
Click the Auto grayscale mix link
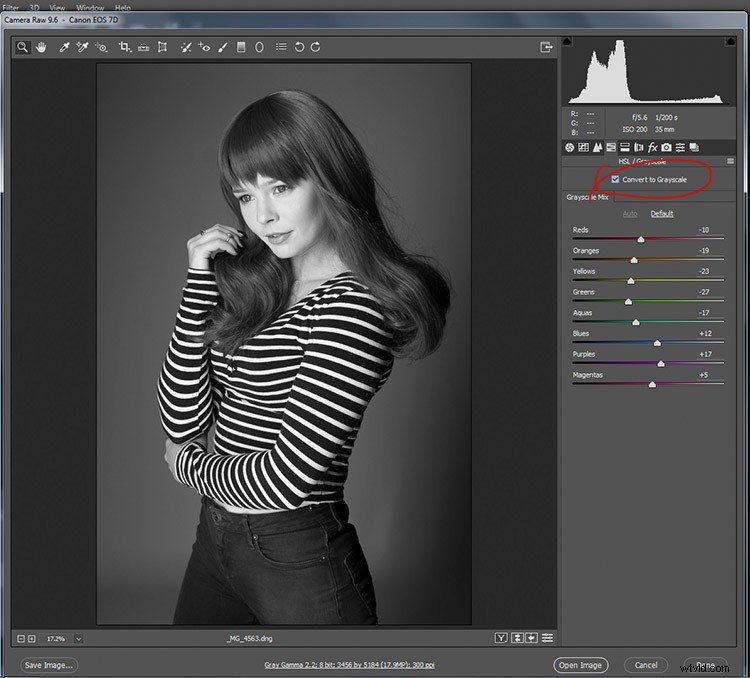(x=630, y=214)
